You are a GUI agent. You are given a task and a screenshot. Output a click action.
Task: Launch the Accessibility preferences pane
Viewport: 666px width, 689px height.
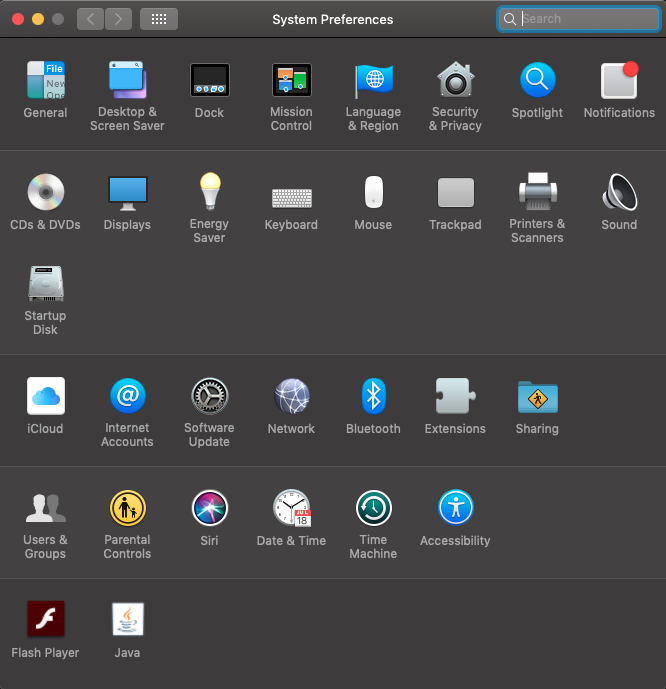455,509
